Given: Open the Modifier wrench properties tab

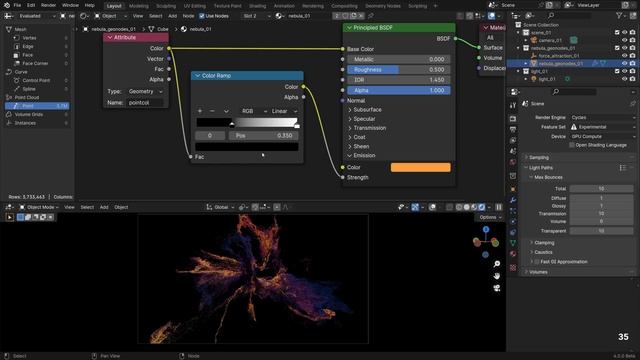Looking at the screenshot, I should [513, 200].
